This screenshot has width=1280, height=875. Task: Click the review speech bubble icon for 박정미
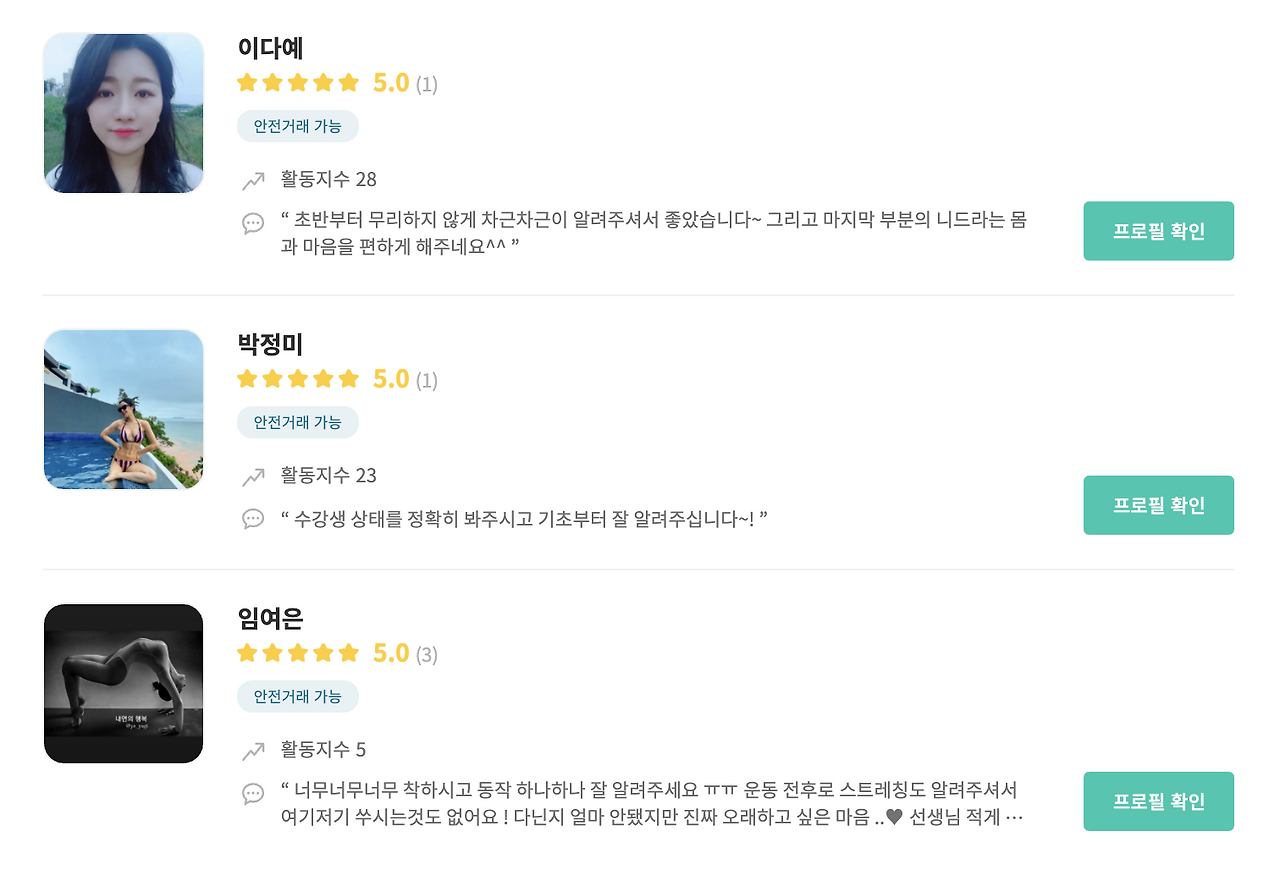click(x=253, y=519)
